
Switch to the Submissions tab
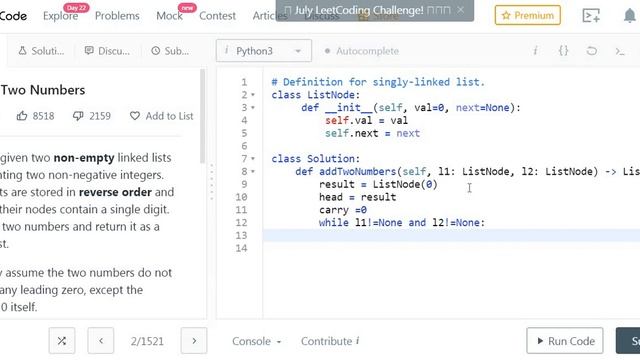click(x=170, y=51)
